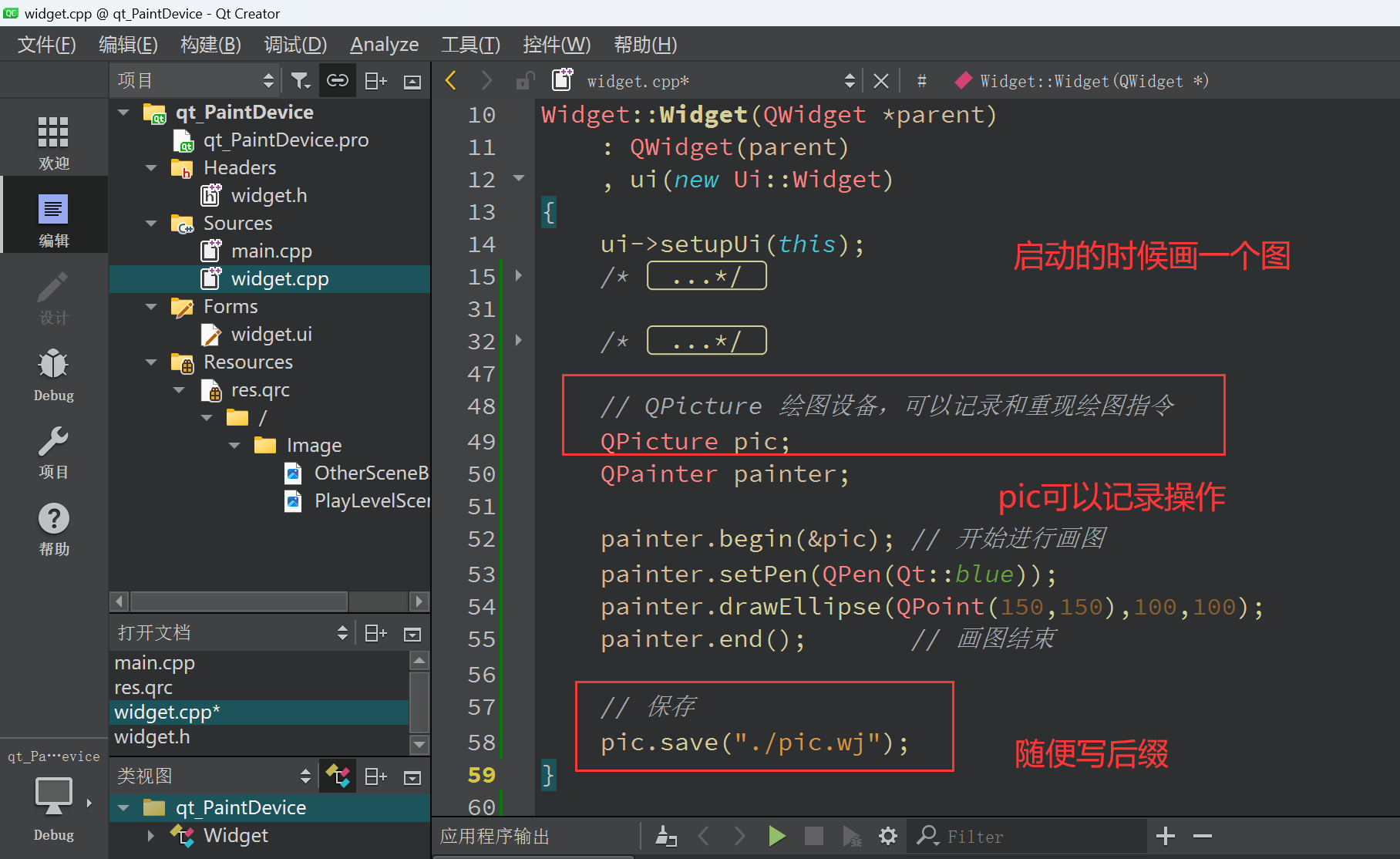The width and height of the screenshot is (1400, 859).
Task: Open the widget.cpp file selector dropdown
Action: click(722, 81)
